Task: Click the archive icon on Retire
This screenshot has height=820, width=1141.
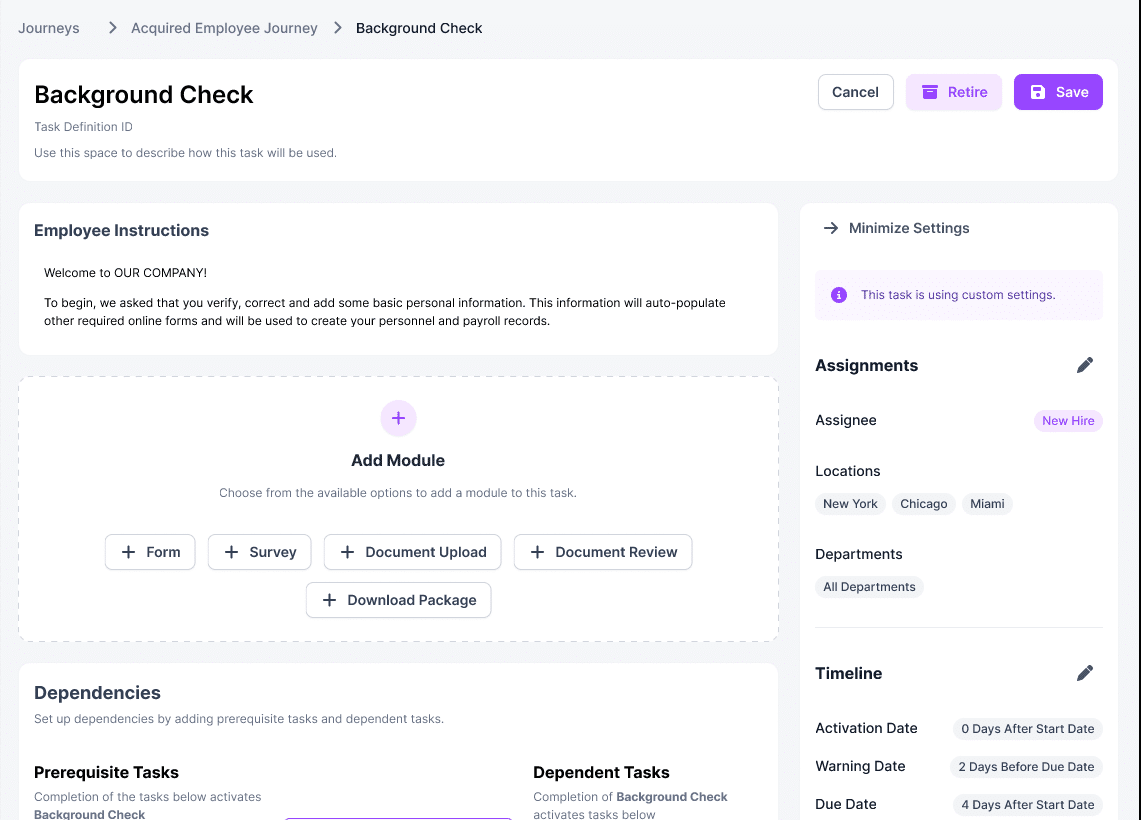Action: click(x=930, y=92)
